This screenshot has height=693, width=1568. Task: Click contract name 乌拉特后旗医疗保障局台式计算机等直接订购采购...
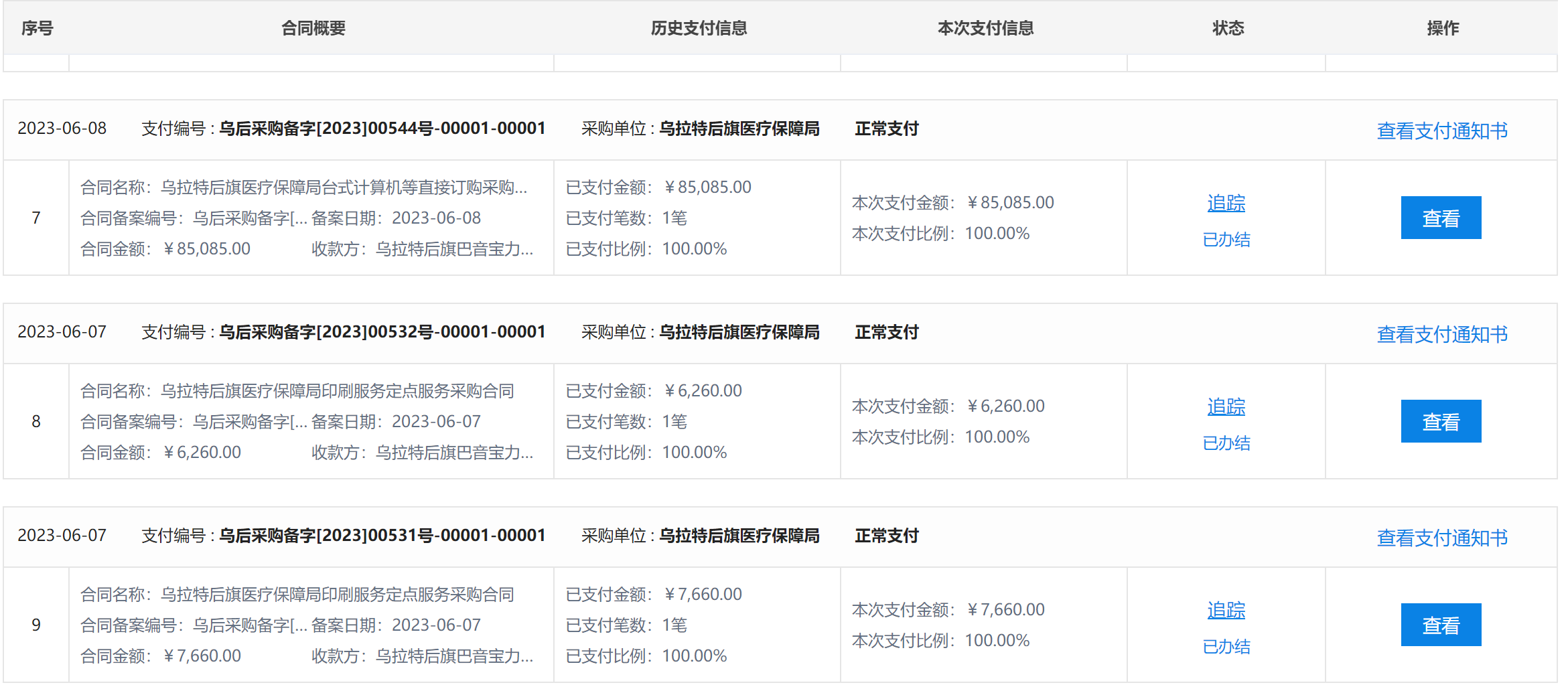(344, 187)
